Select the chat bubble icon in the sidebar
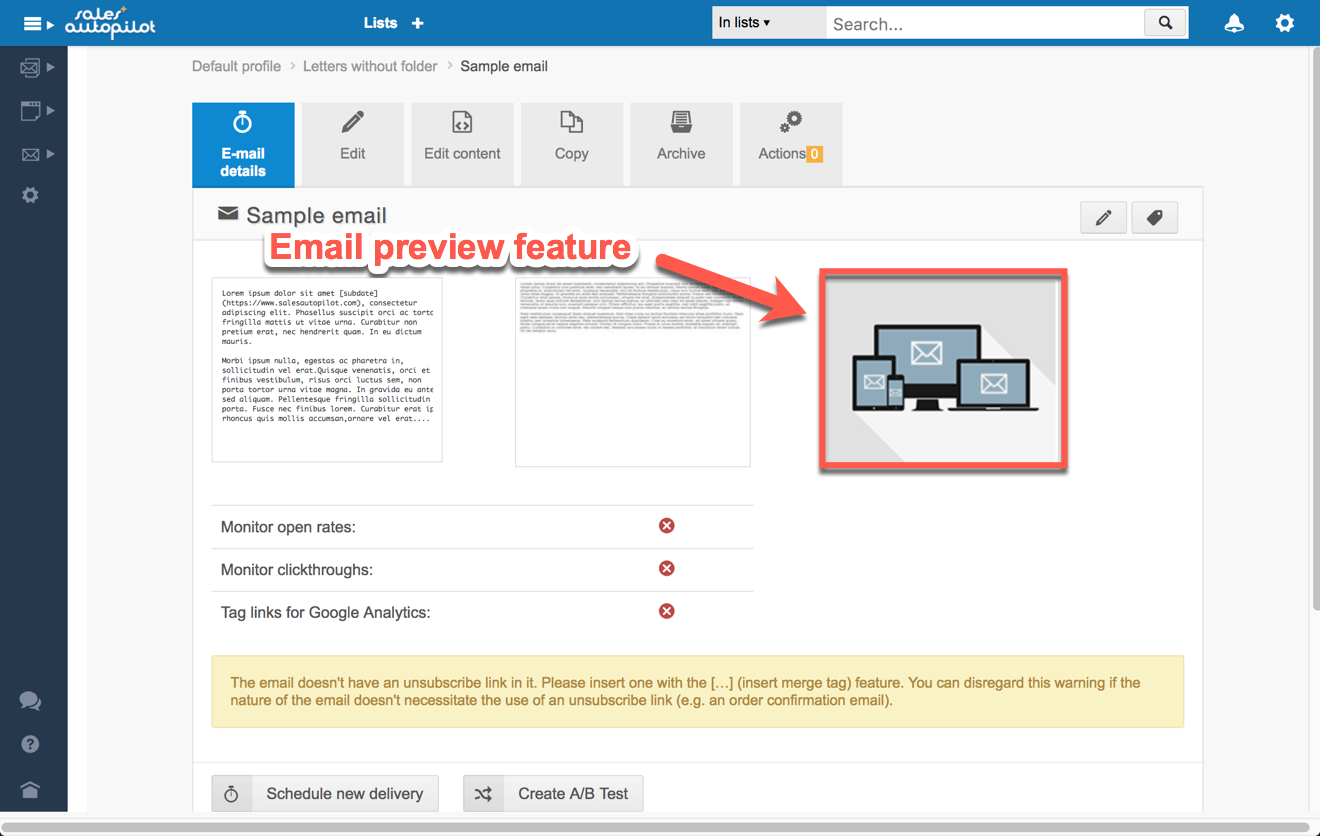 [x=29, y=701]
